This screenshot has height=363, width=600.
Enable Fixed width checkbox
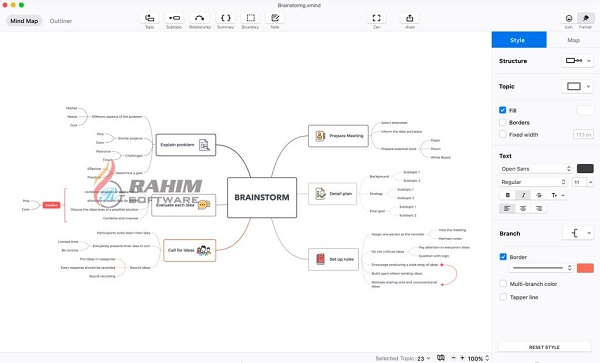pyautogui.click(x=502, y=134)
